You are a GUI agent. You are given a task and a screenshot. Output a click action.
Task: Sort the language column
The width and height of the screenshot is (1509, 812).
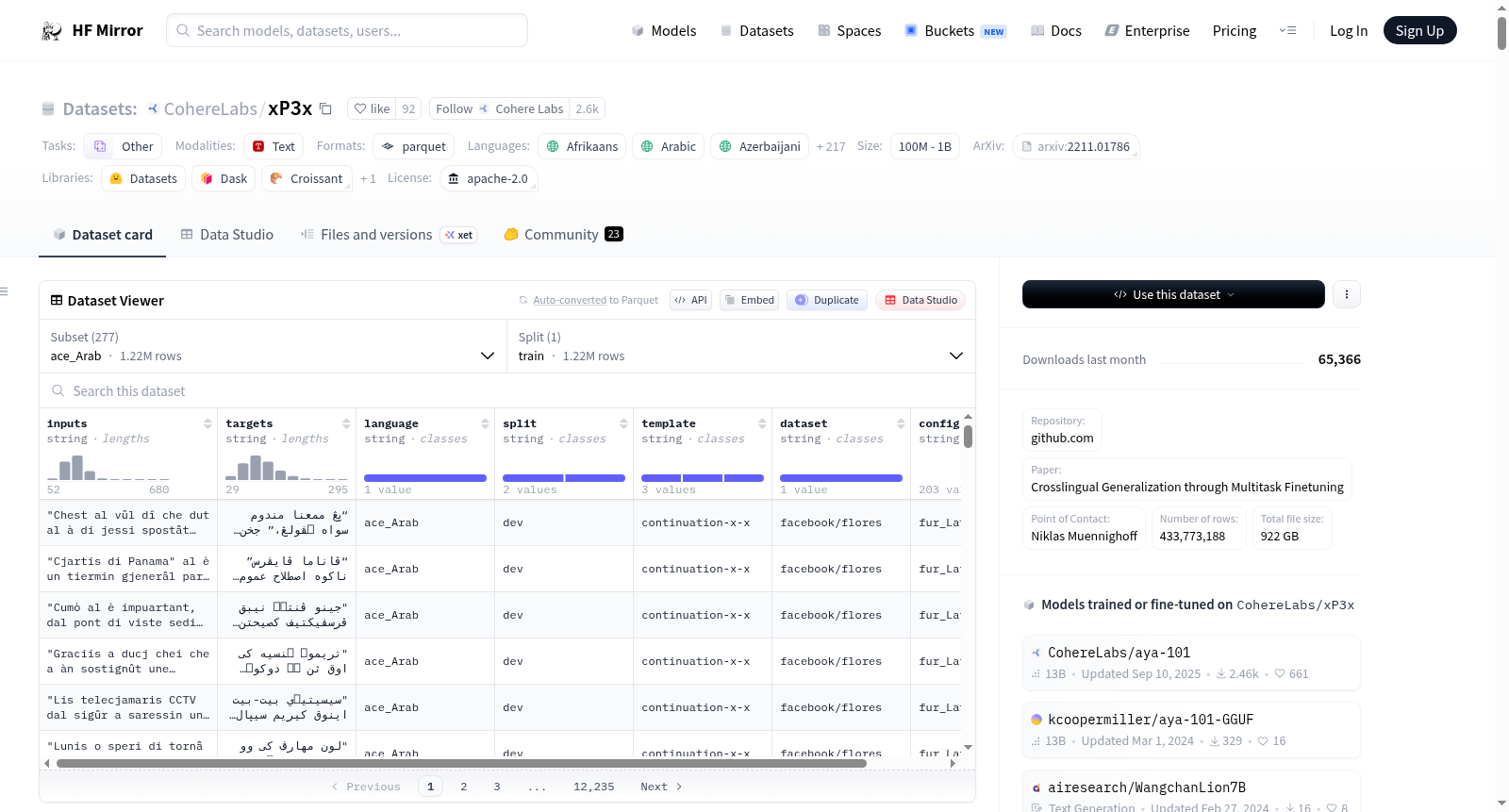tap(485, 424)
